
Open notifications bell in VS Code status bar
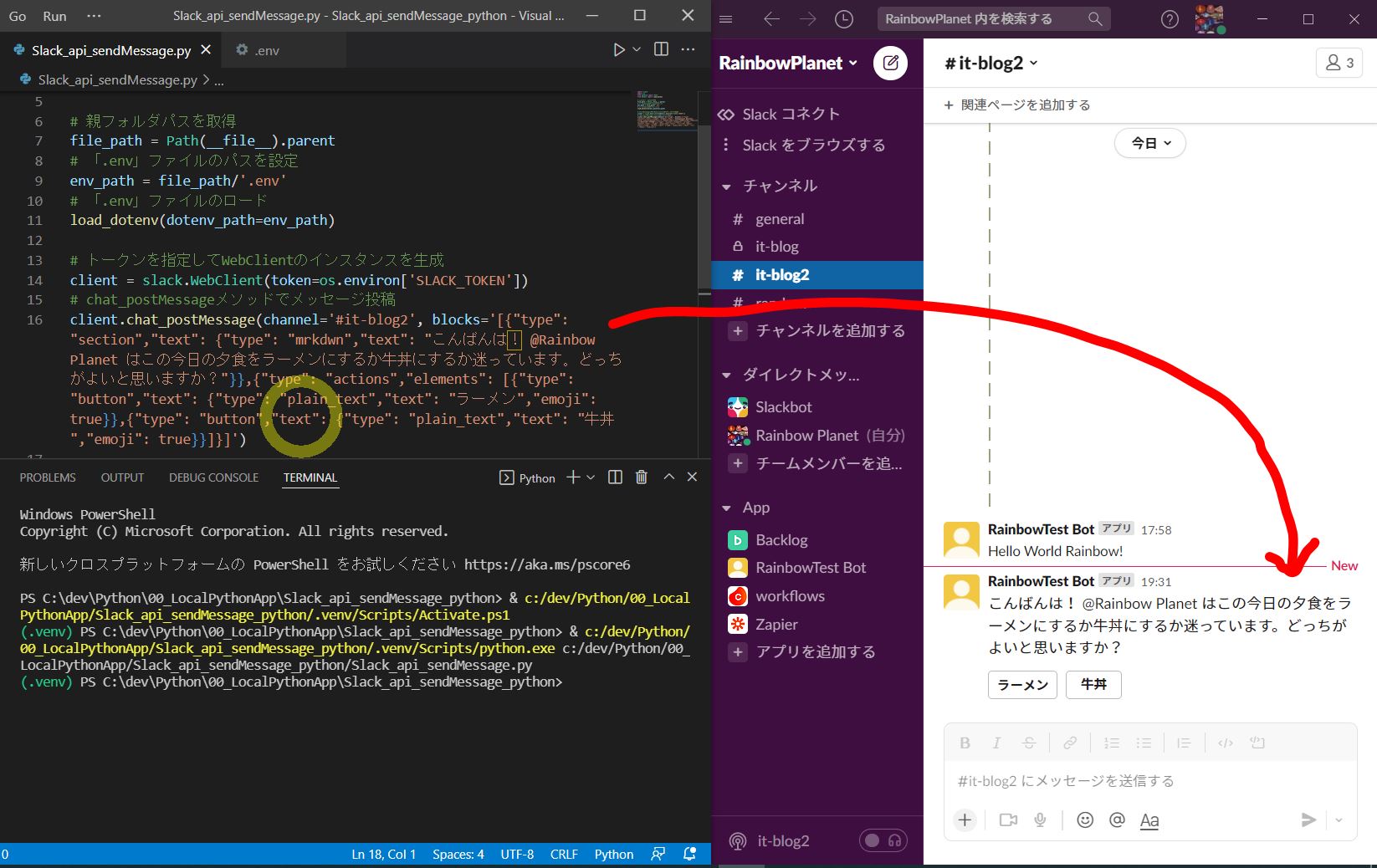(689, 854)
